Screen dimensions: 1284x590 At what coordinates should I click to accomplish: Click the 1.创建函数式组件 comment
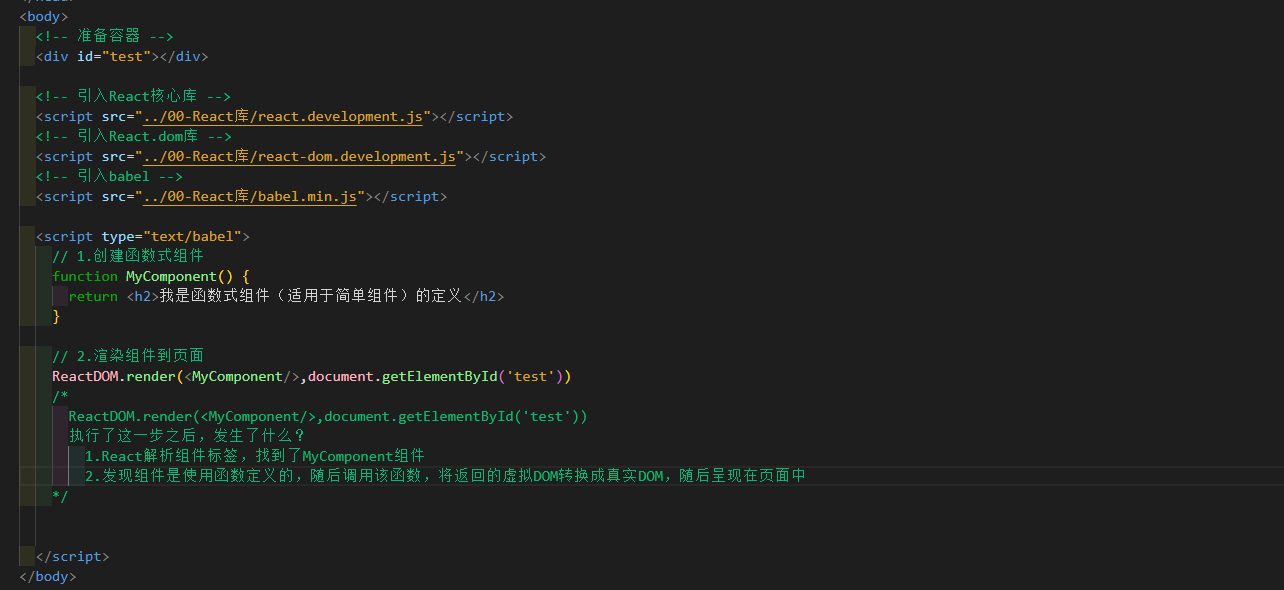(127, 256)
